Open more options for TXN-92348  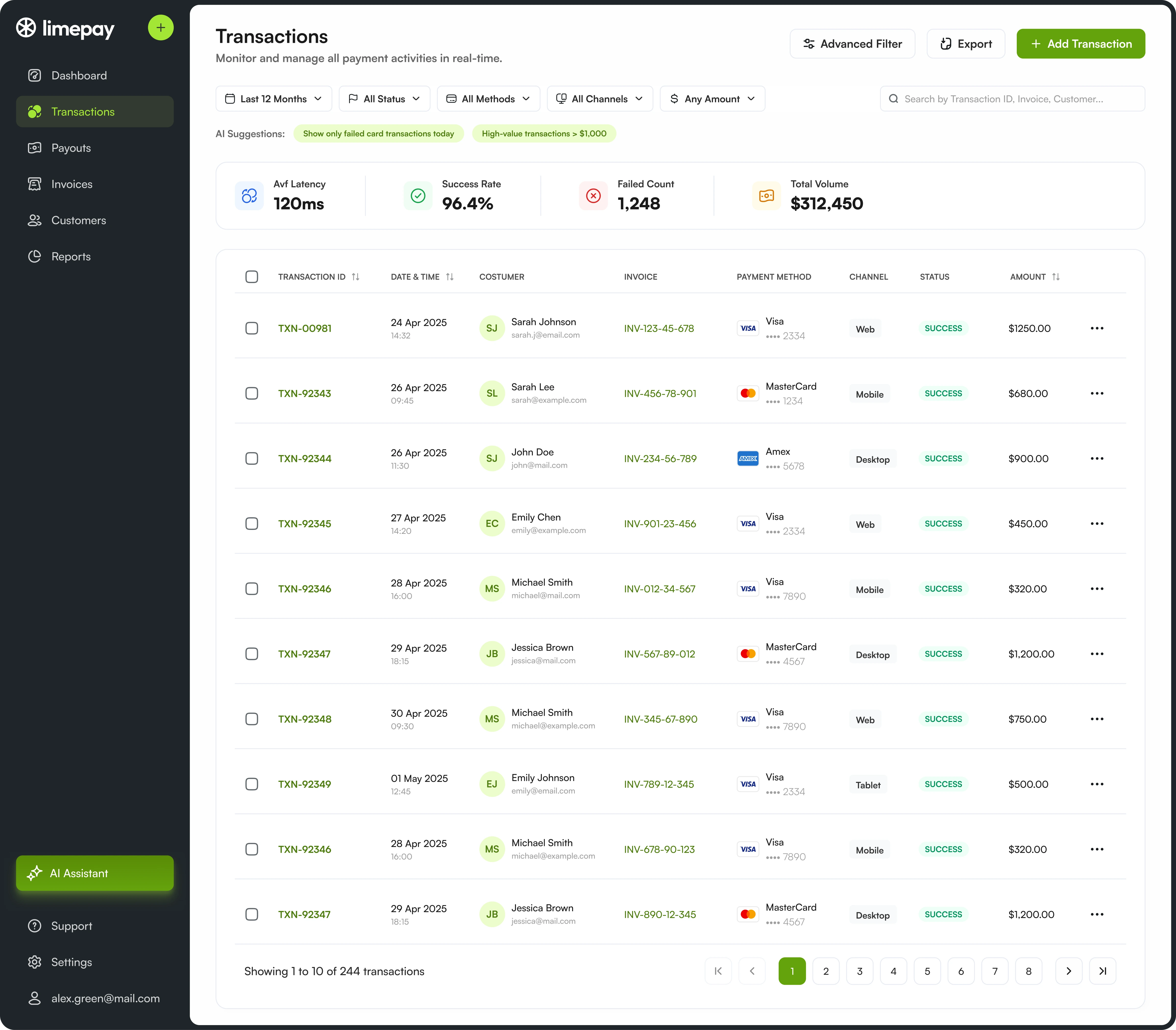(1097, 719)
